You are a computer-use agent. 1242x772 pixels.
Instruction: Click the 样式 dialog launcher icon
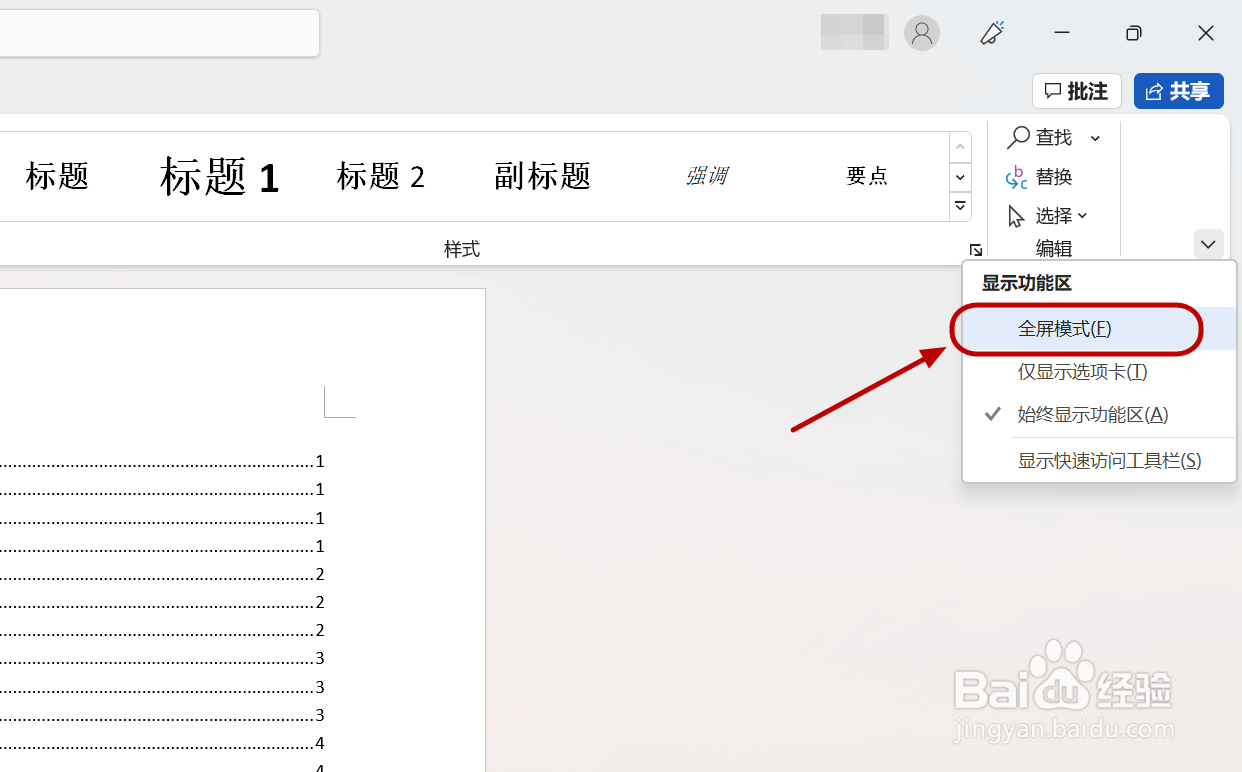976,249
